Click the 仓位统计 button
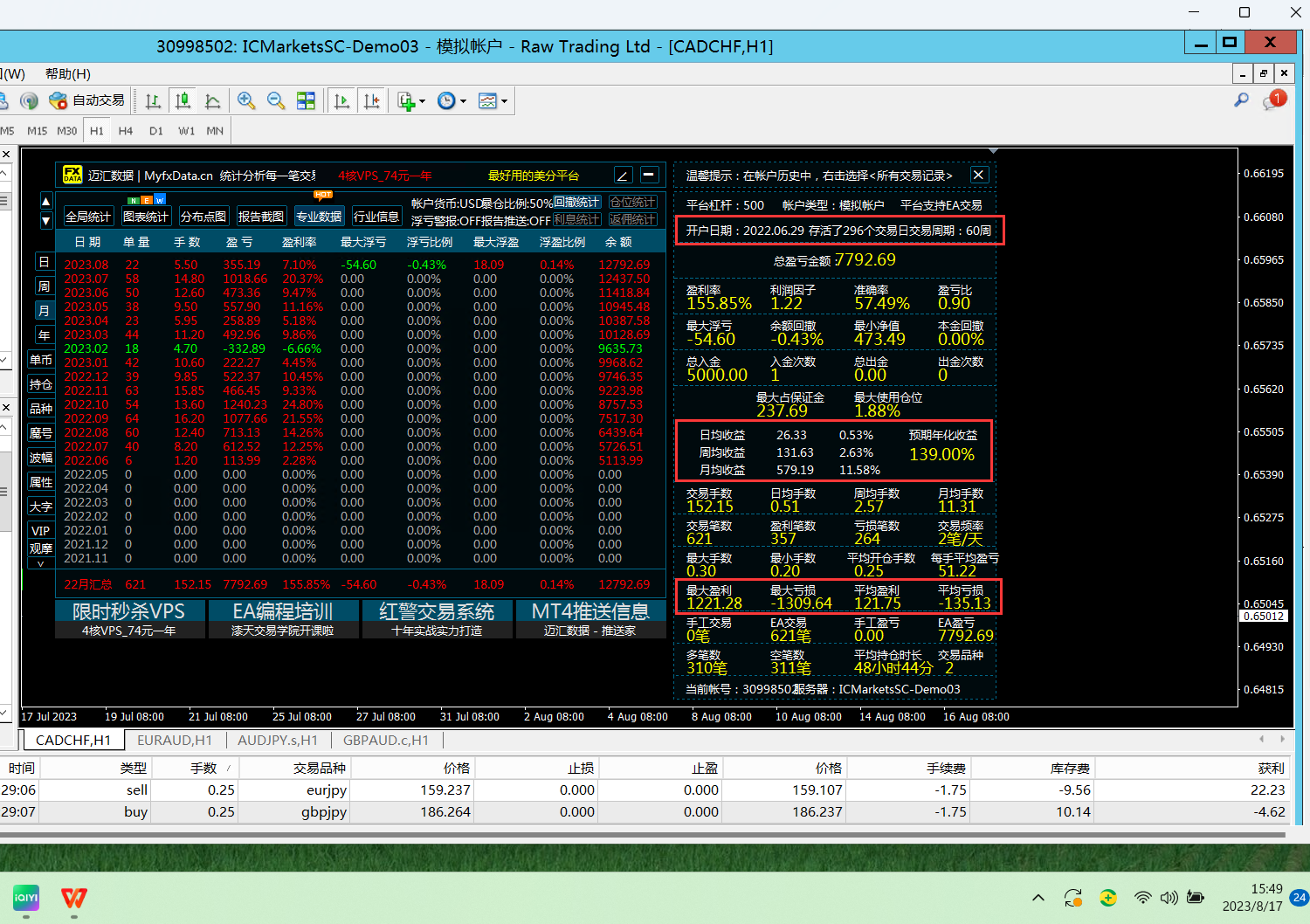The height and width of the screenshot is (924, 1310). tap(633, 203)
